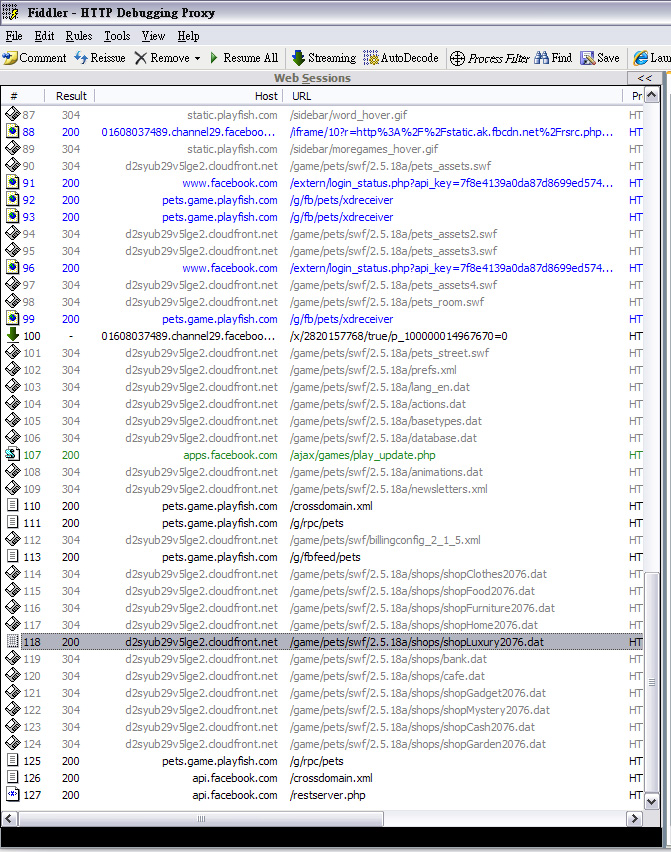Click the session 104 cached icon
The height and width of the screenshot is (852, 671).
click(x=12, y=403)
